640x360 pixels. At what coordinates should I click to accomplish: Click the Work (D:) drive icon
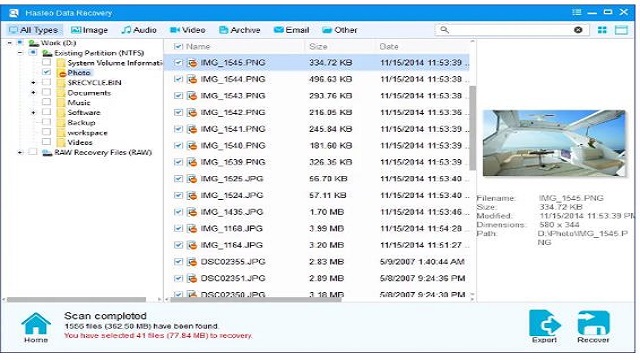click(x=34, y=43)
